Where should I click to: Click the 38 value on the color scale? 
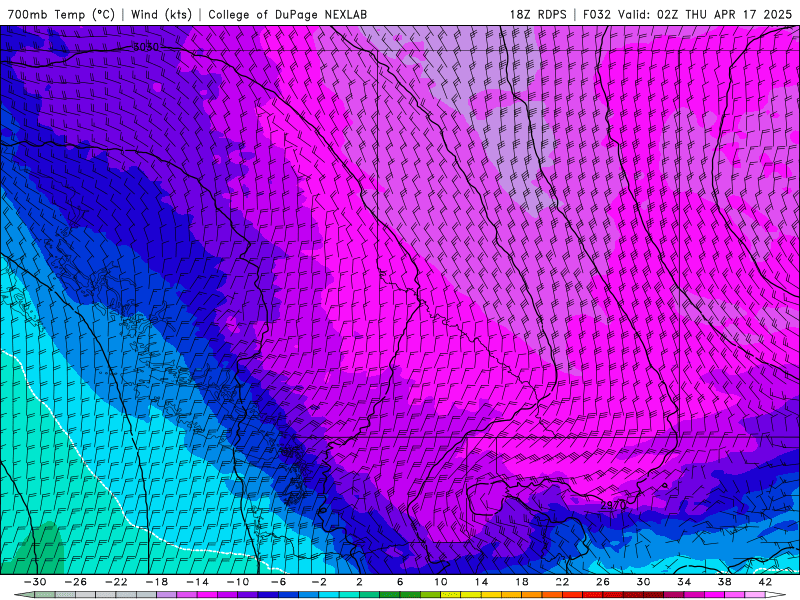pyautogui.click(x=724, y=582)
